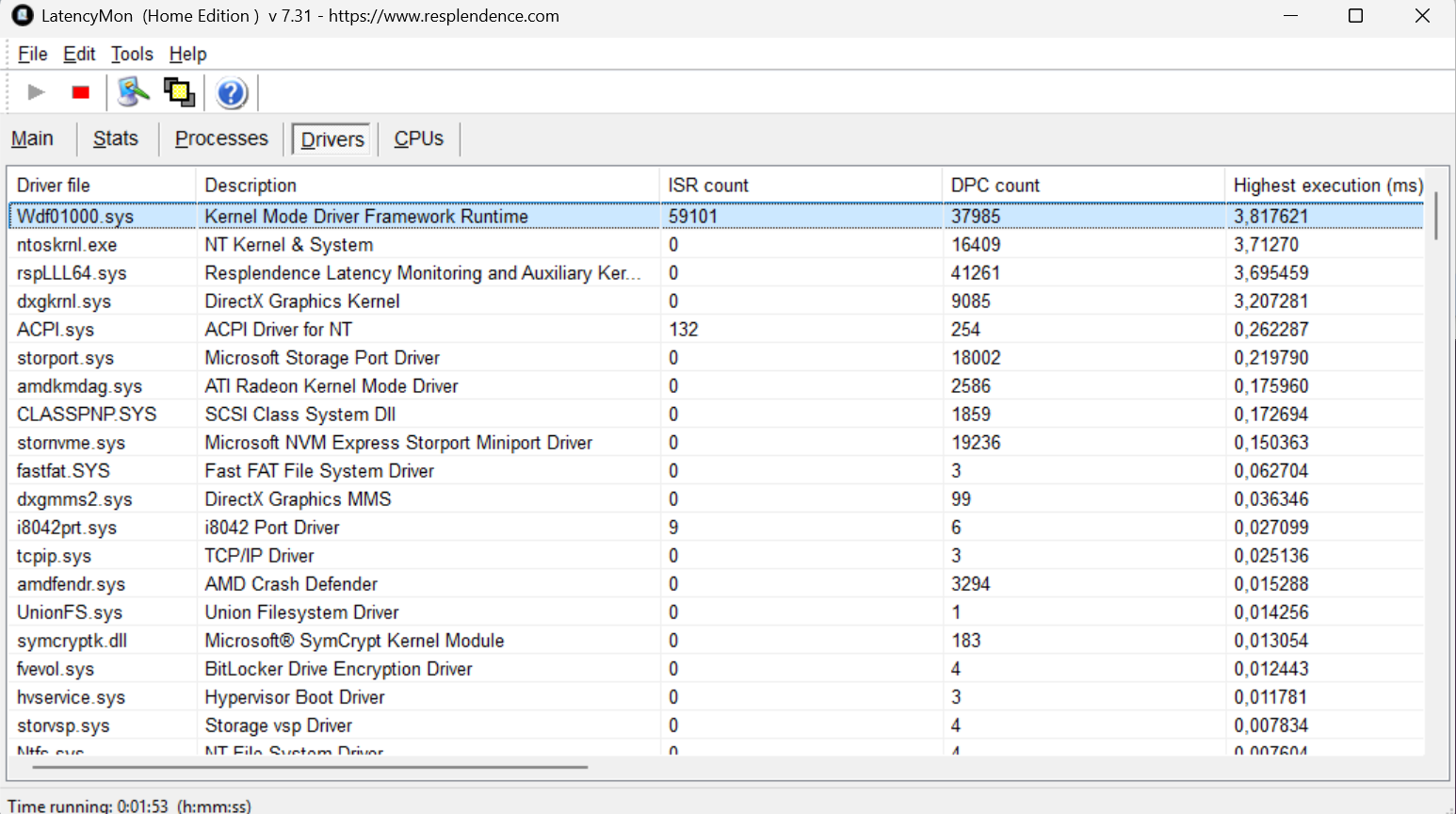This screenshot has width=1456, height=814.
Task: Click the highest execution value 3,817621
Action: coord(1271,217)
